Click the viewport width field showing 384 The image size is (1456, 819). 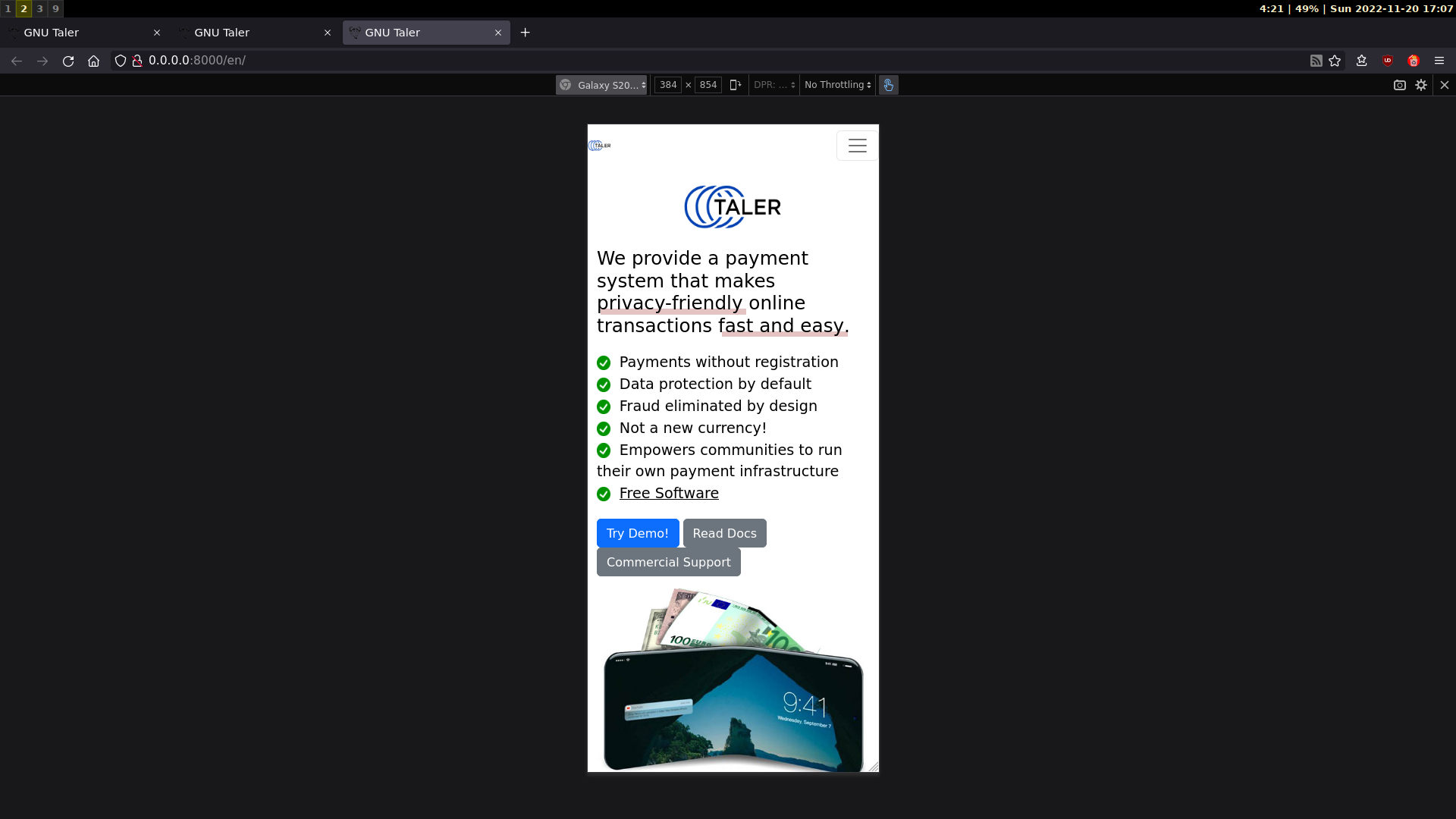pyautogui.click(x=668, y=85)
